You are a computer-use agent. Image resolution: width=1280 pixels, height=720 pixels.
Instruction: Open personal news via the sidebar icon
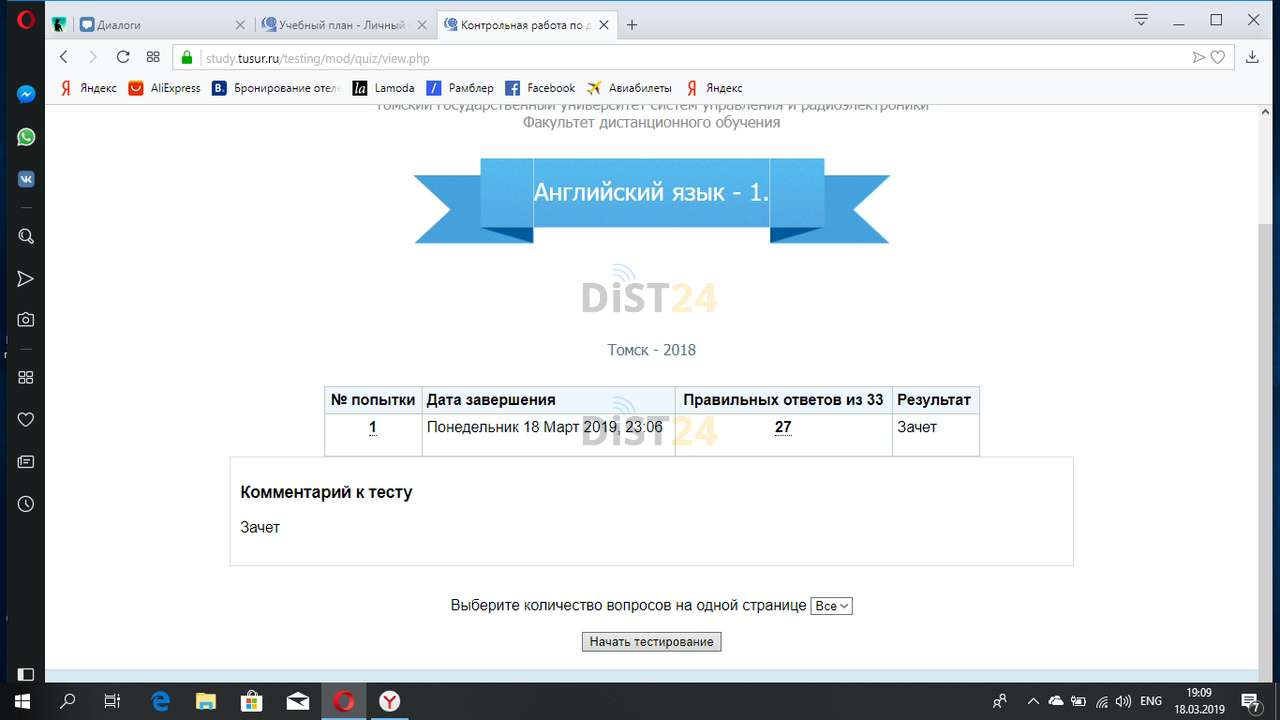(25, 461)
